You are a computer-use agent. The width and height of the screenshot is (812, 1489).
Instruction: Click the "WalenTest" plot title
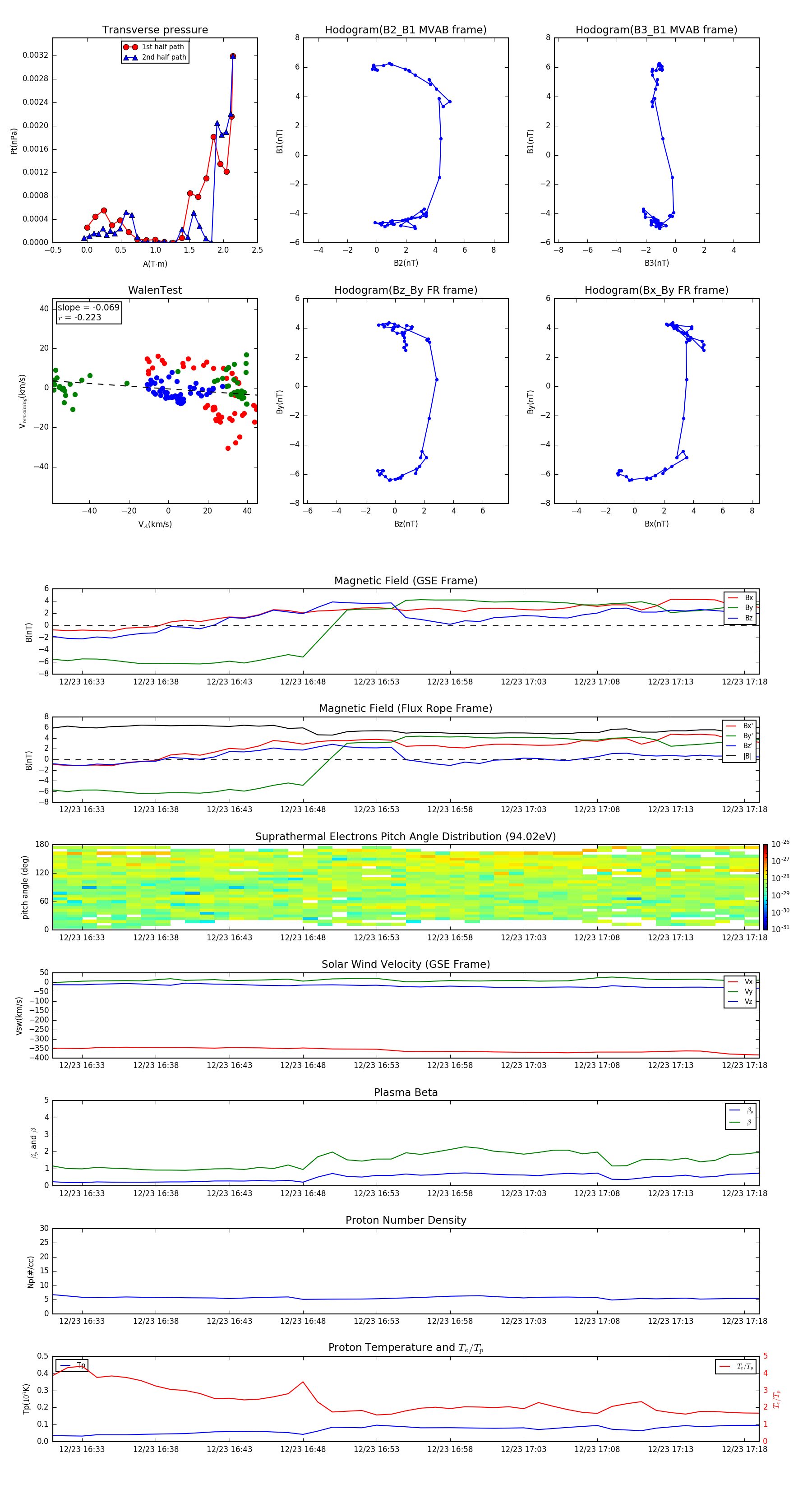pos(155,290)
